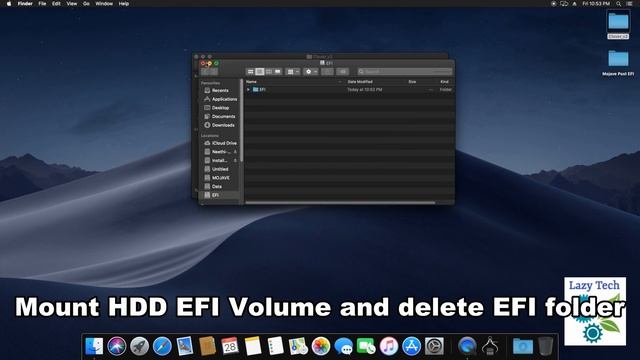Open Documents in the sidebar

coord(220,116)
